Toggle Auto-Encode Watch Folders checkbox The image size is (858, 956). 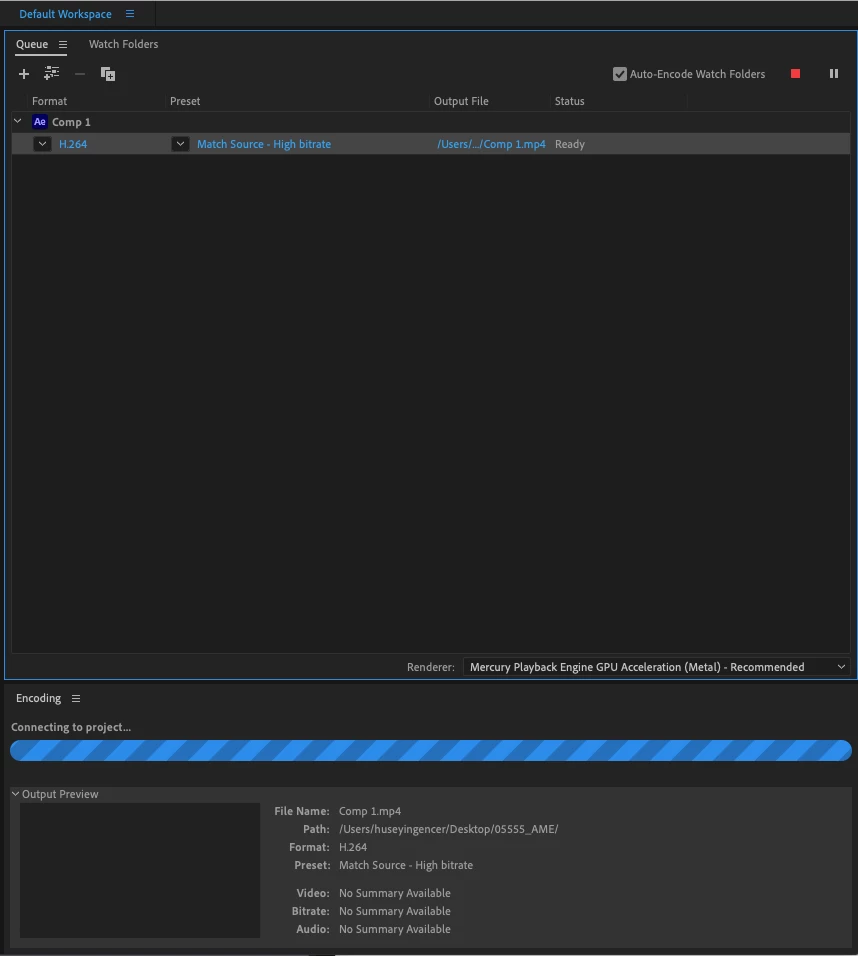pyautogui.click(x=620, y=74)
